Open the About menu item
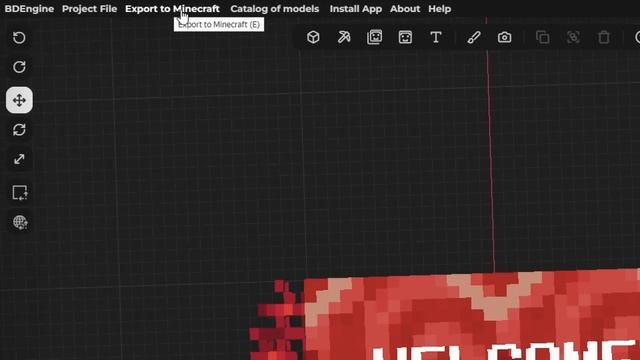This screenshot has height=360, width=640. [405, 9]
